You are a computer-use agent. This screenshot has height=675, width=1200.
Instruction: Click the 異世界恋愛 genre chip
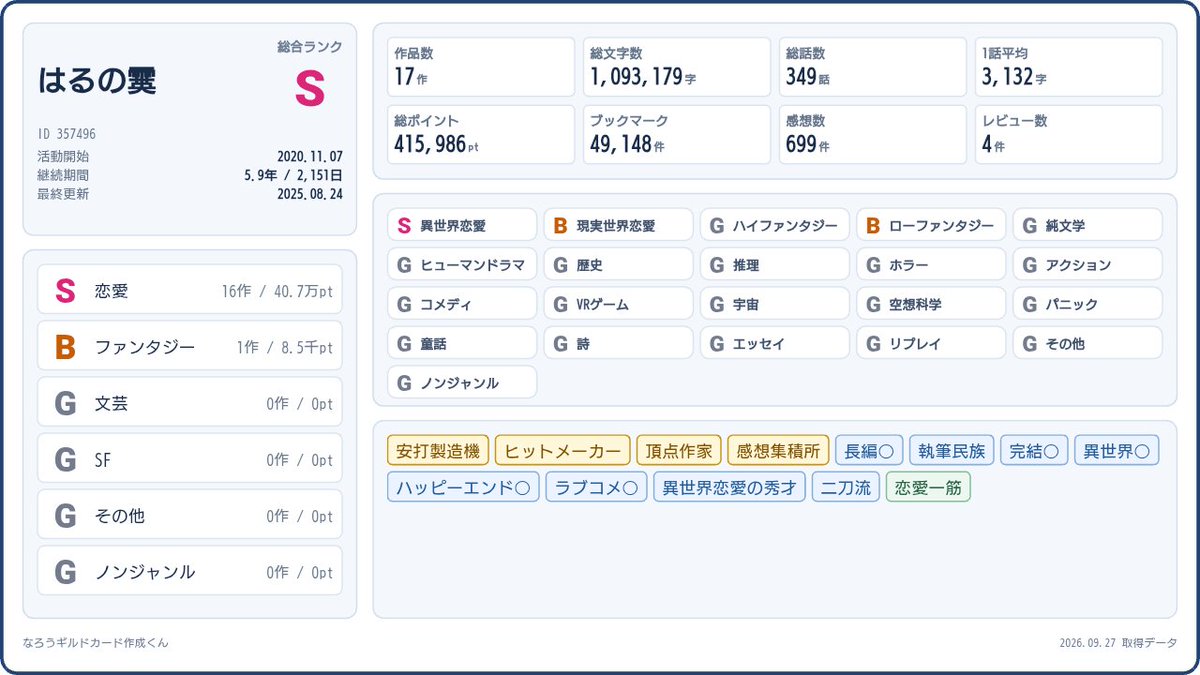[462, 225]
